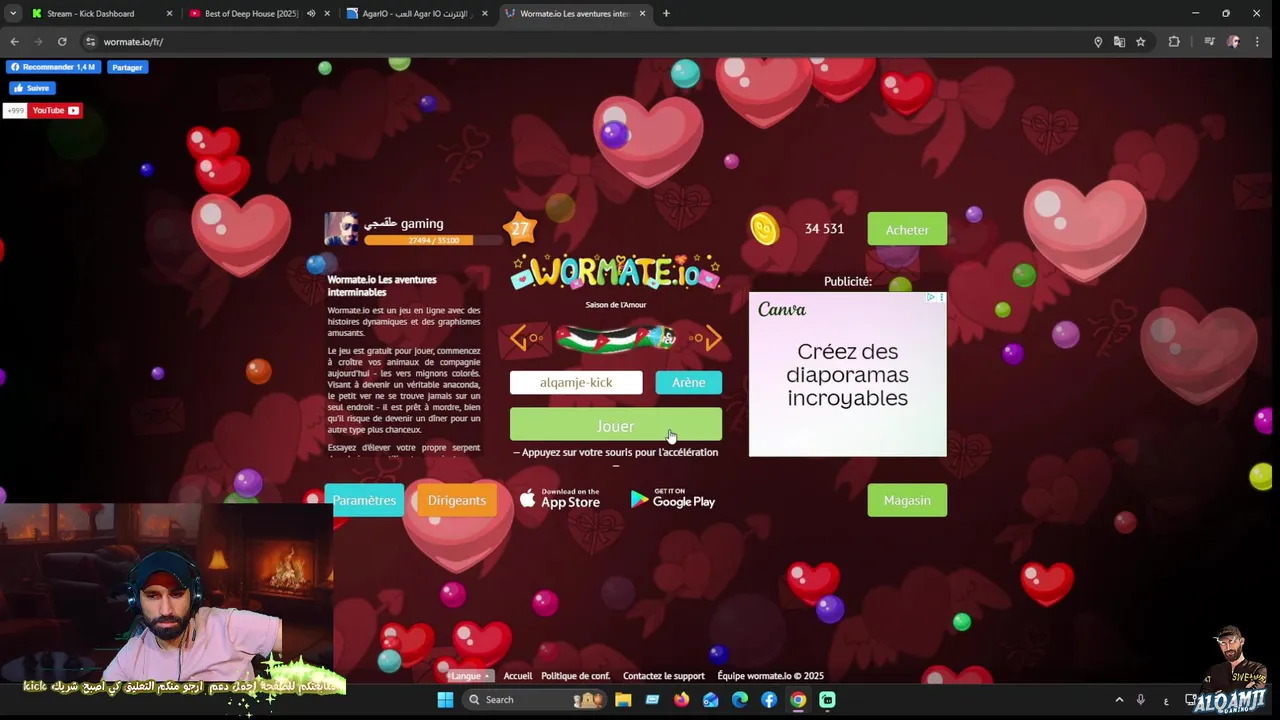Open the Paramètres settings
The height and width of the screenshot is (720, 1280).
(x=364, y=500)
